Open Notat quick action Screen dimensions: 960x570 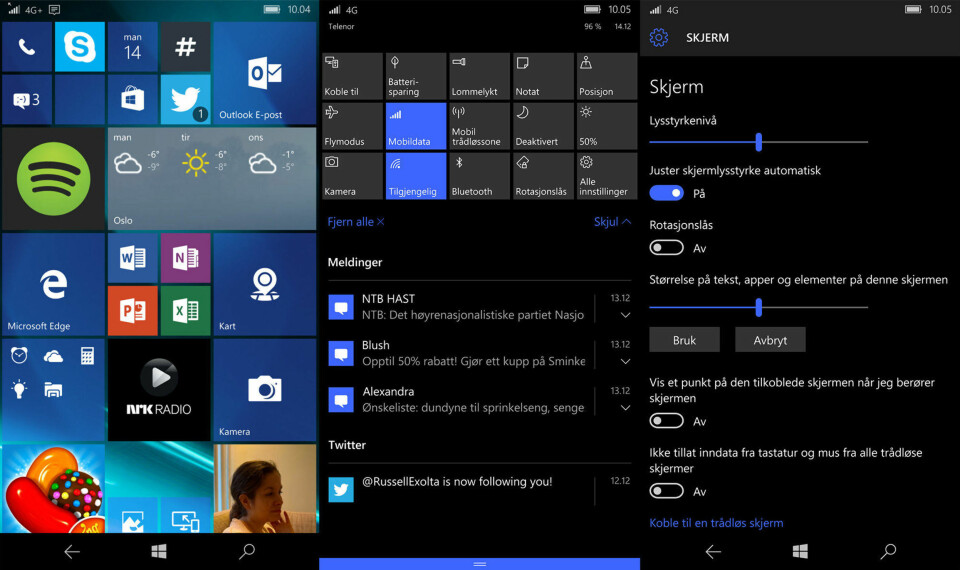click(x=543, y=76)
